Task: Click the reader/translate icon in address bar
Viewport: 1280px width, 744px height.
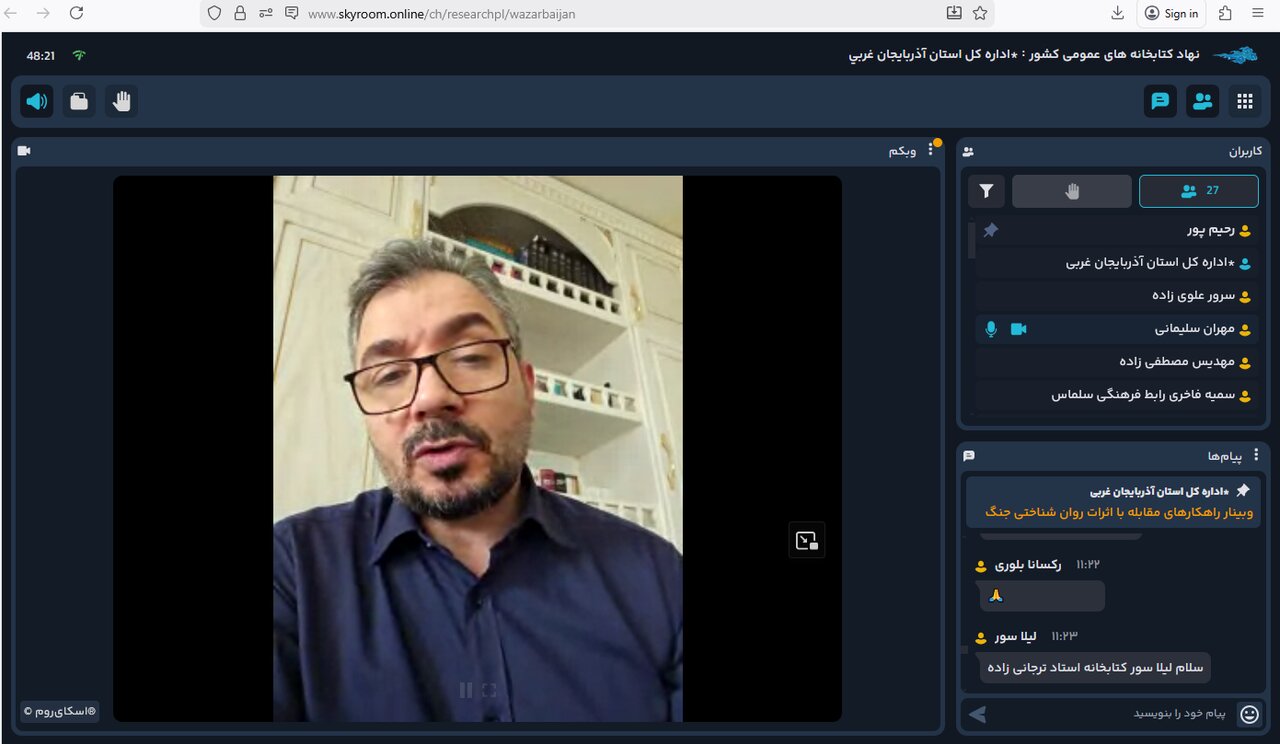Action: pos(291,13)
